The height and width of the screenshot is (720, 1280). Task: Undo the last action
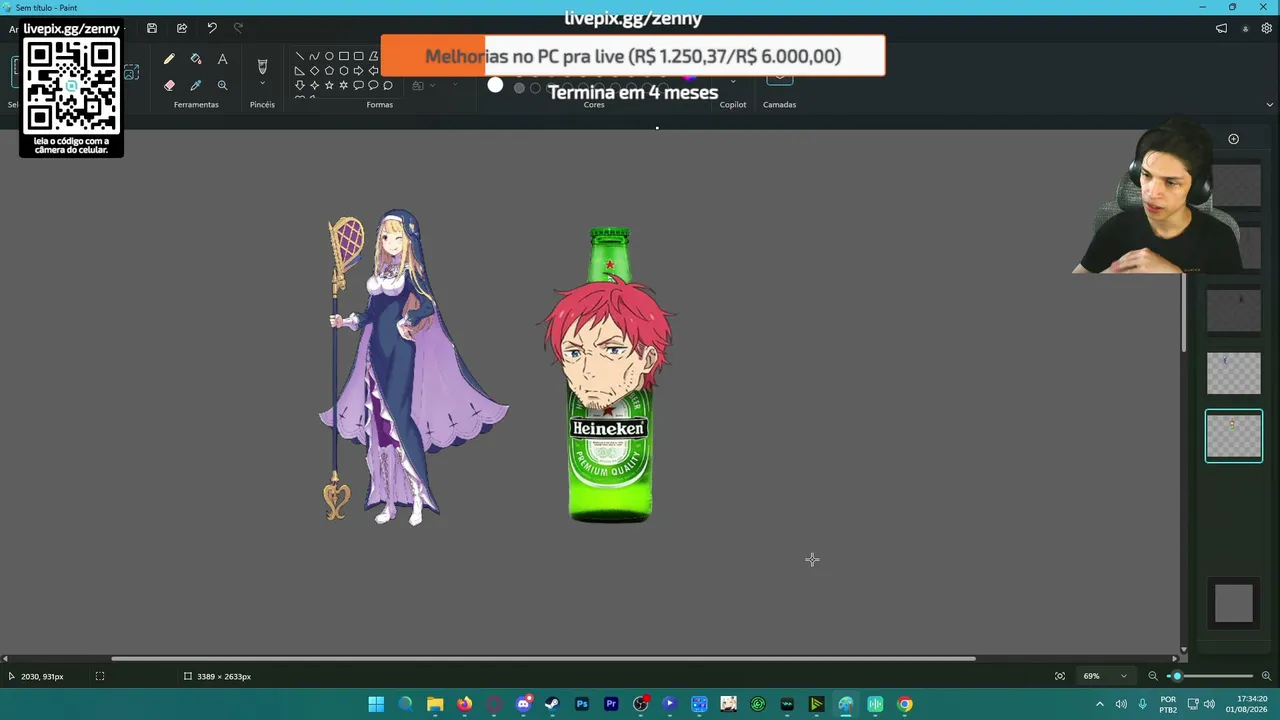212,28
